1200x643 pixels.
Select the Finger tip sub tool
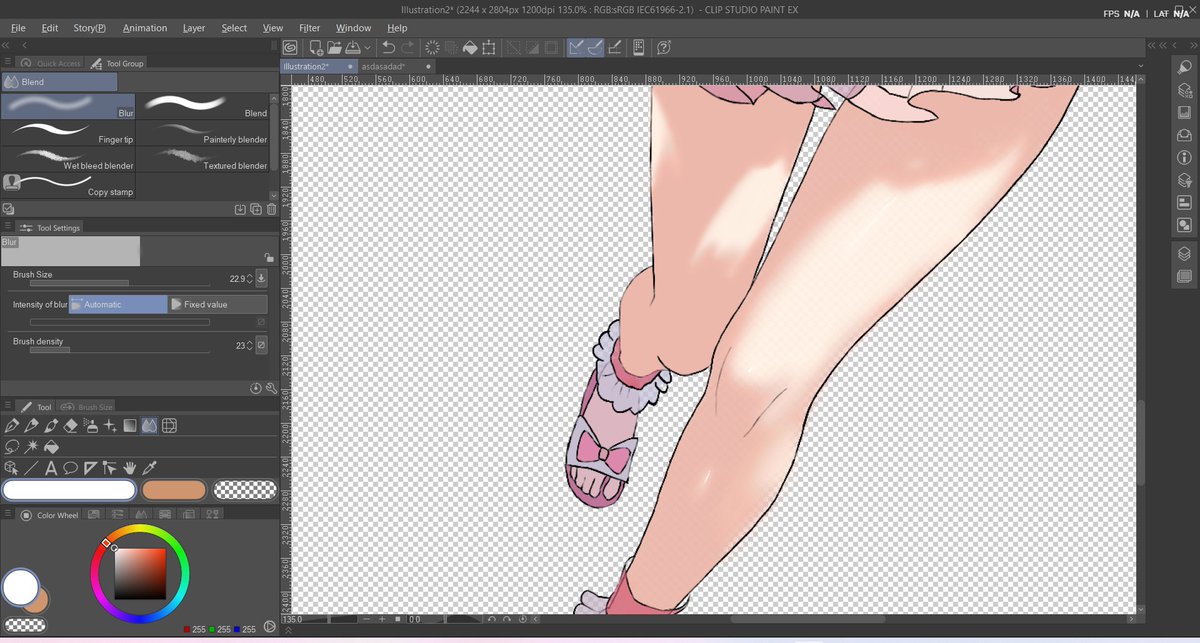[68, 133]
